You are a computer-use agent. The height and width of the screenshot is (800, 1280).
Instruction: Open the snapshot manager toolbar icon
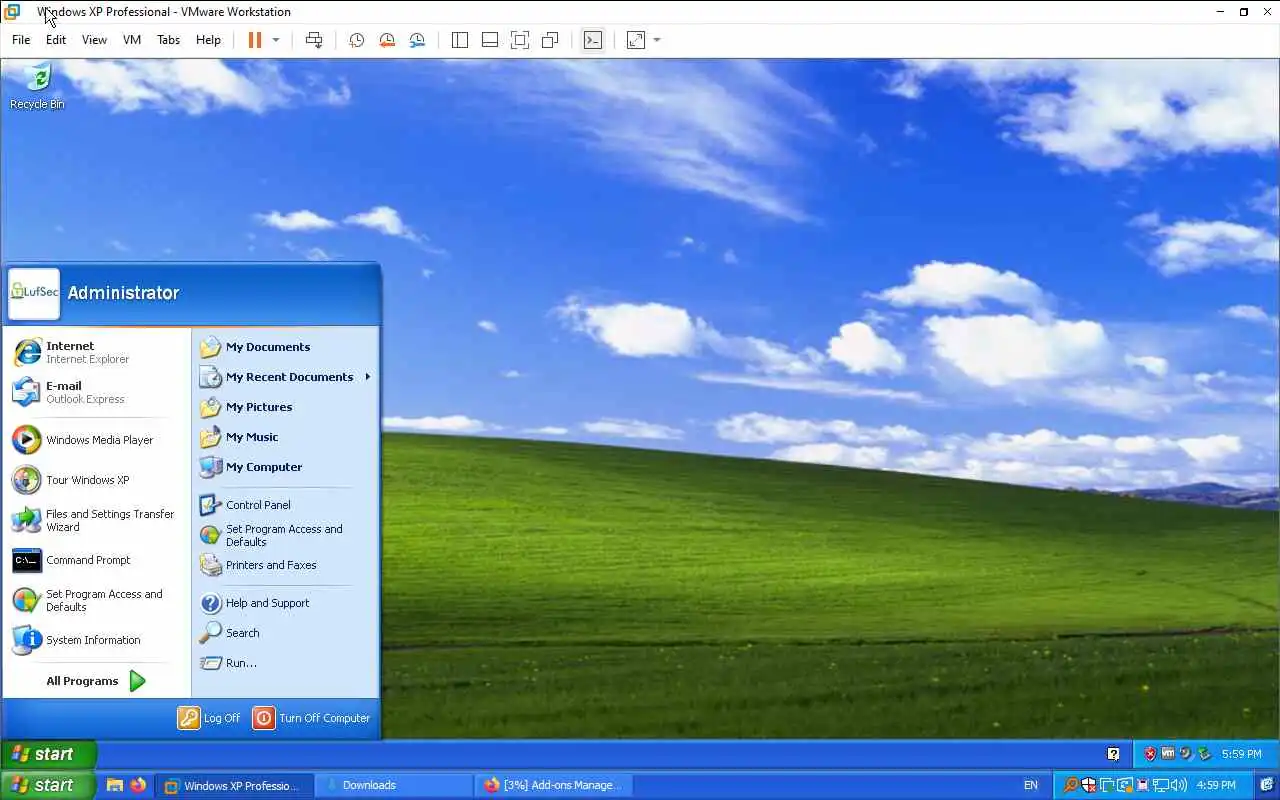pos(417,40)
